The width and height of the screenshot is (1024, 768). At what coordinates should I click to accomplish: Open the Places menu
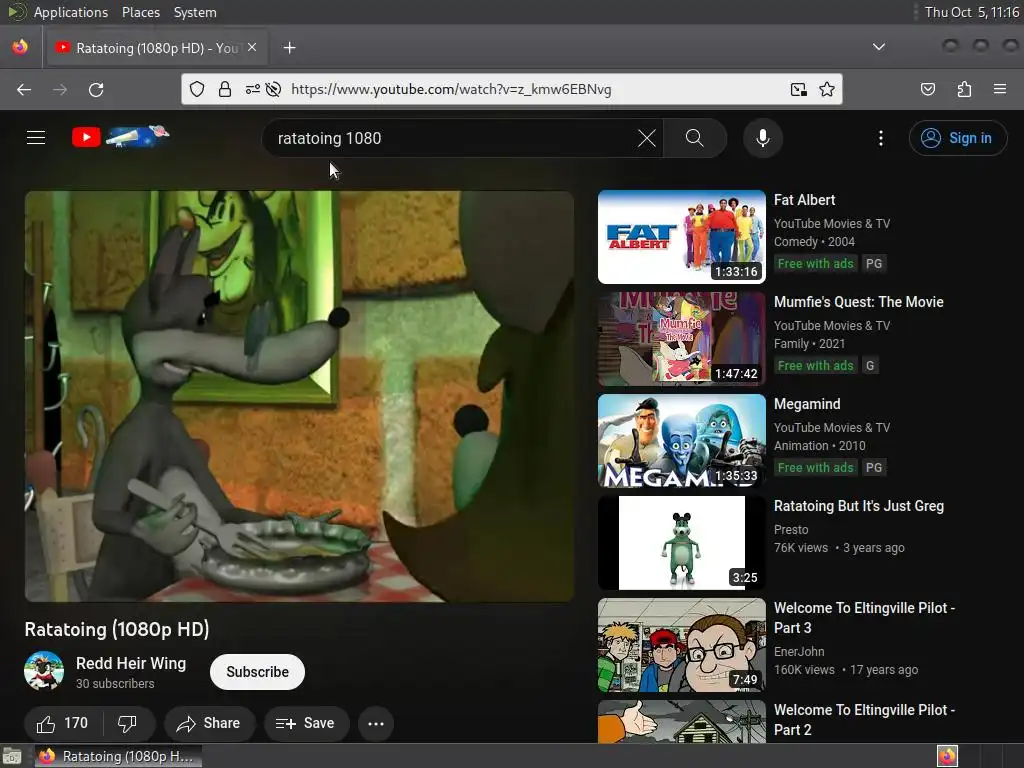pyautogui.click(x=140, y=12)
